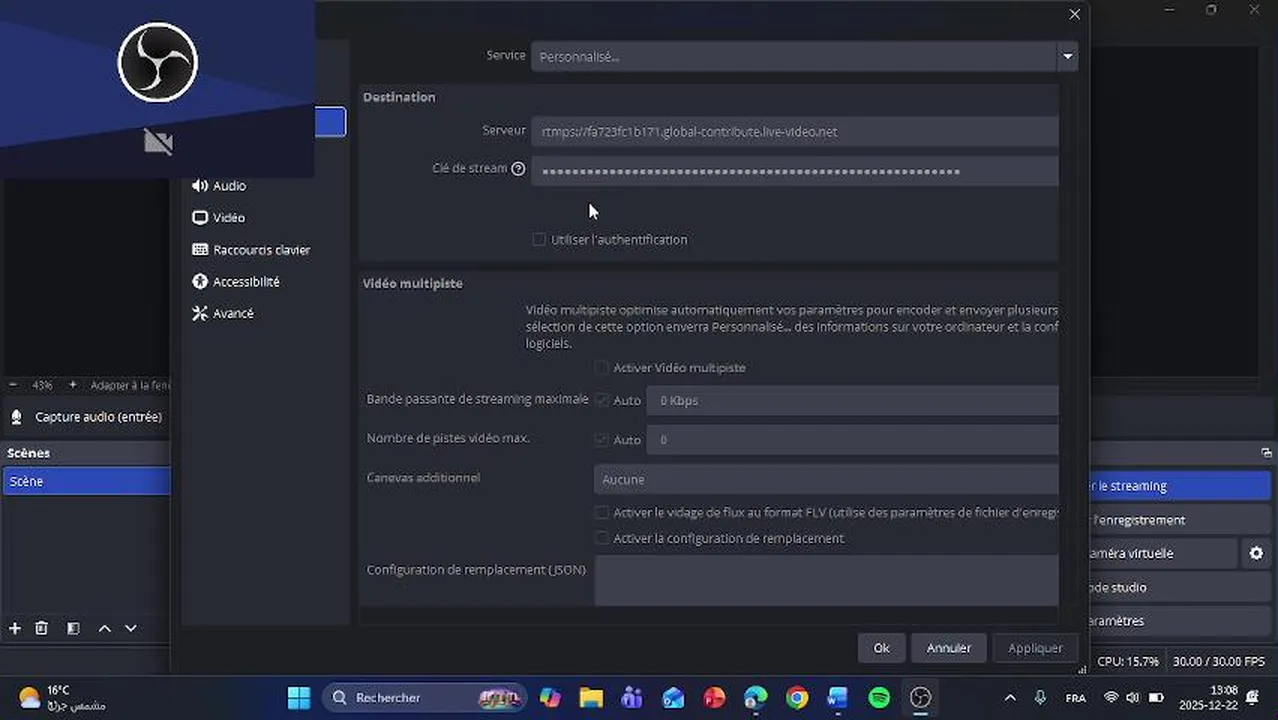Enable Utiliser l'authentification checkbox
Viewport: 1278px width, 720px height.
pyautogui.click(x=539, y=240)
